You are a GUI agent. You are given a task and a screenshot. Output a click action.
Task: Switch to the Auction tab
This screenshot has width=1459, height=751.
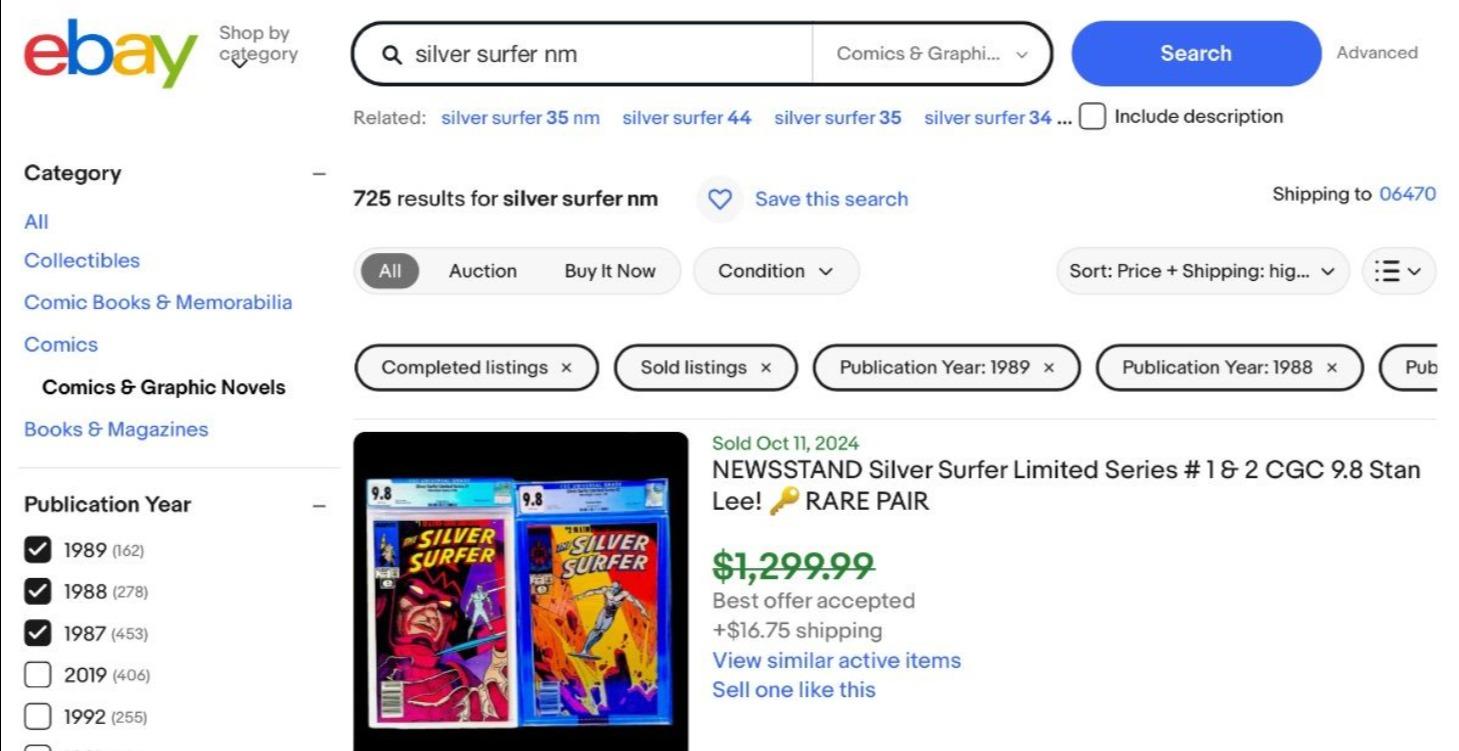(483, 270)
